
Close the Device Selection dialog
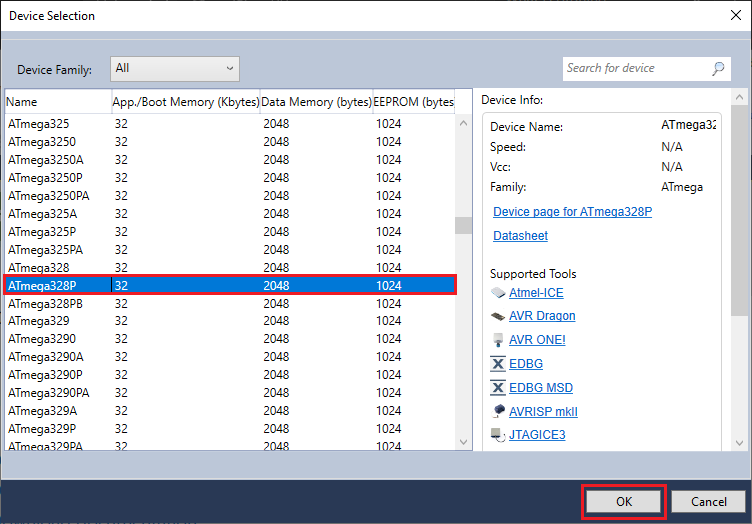point(736,15)
